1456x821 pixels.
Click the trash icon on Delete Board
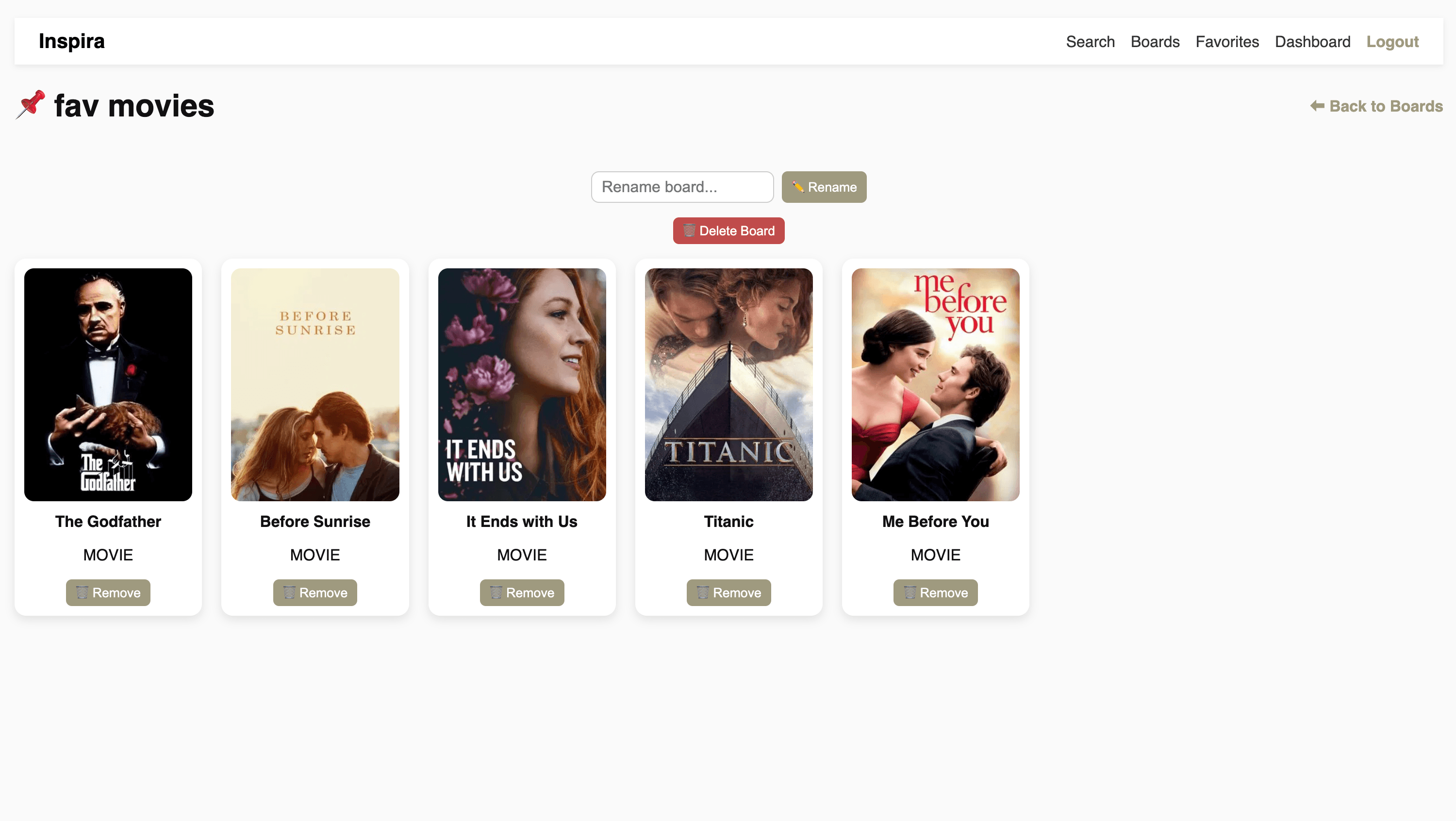(689, 230)
